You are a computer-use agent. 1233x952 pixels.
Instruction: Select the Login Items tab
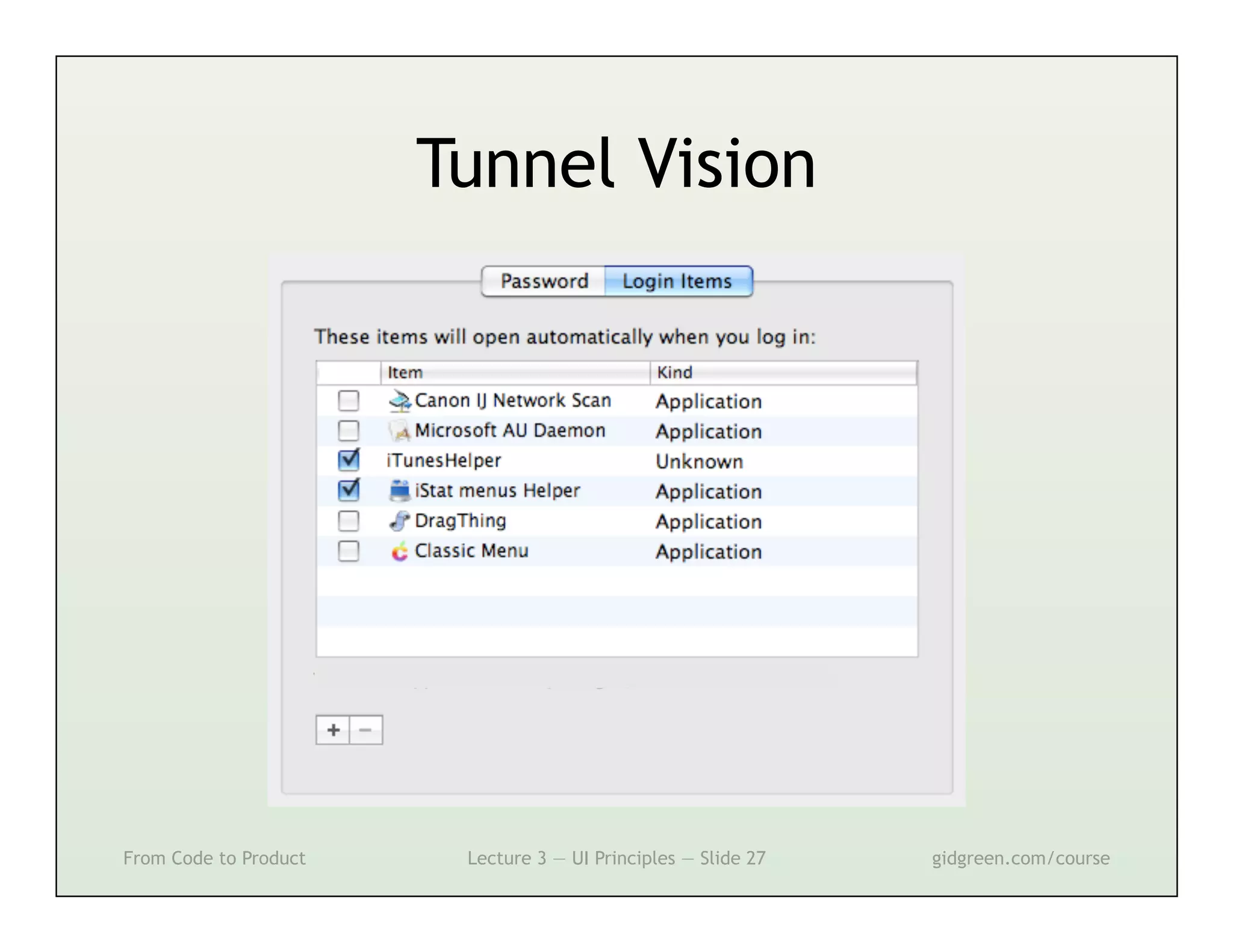678,281
